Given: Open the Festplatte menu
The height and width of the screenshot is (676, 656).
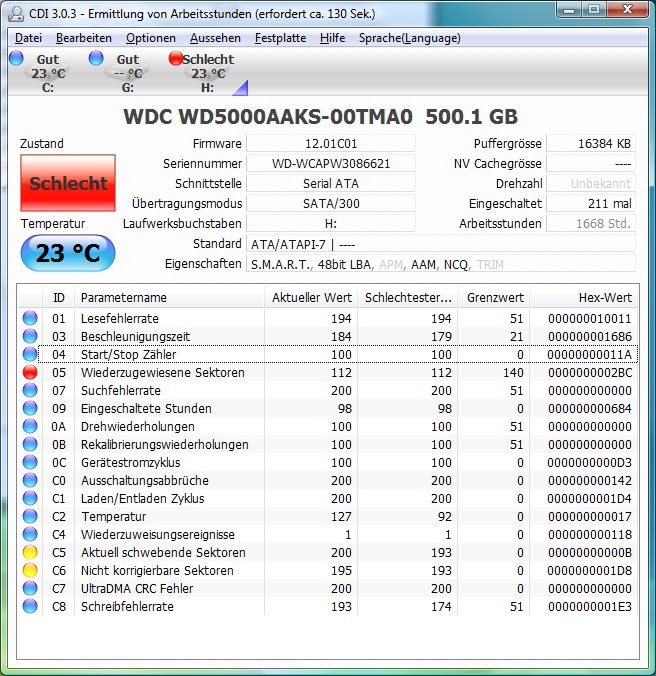Looking at the screenshot, I should coord(280,38).
